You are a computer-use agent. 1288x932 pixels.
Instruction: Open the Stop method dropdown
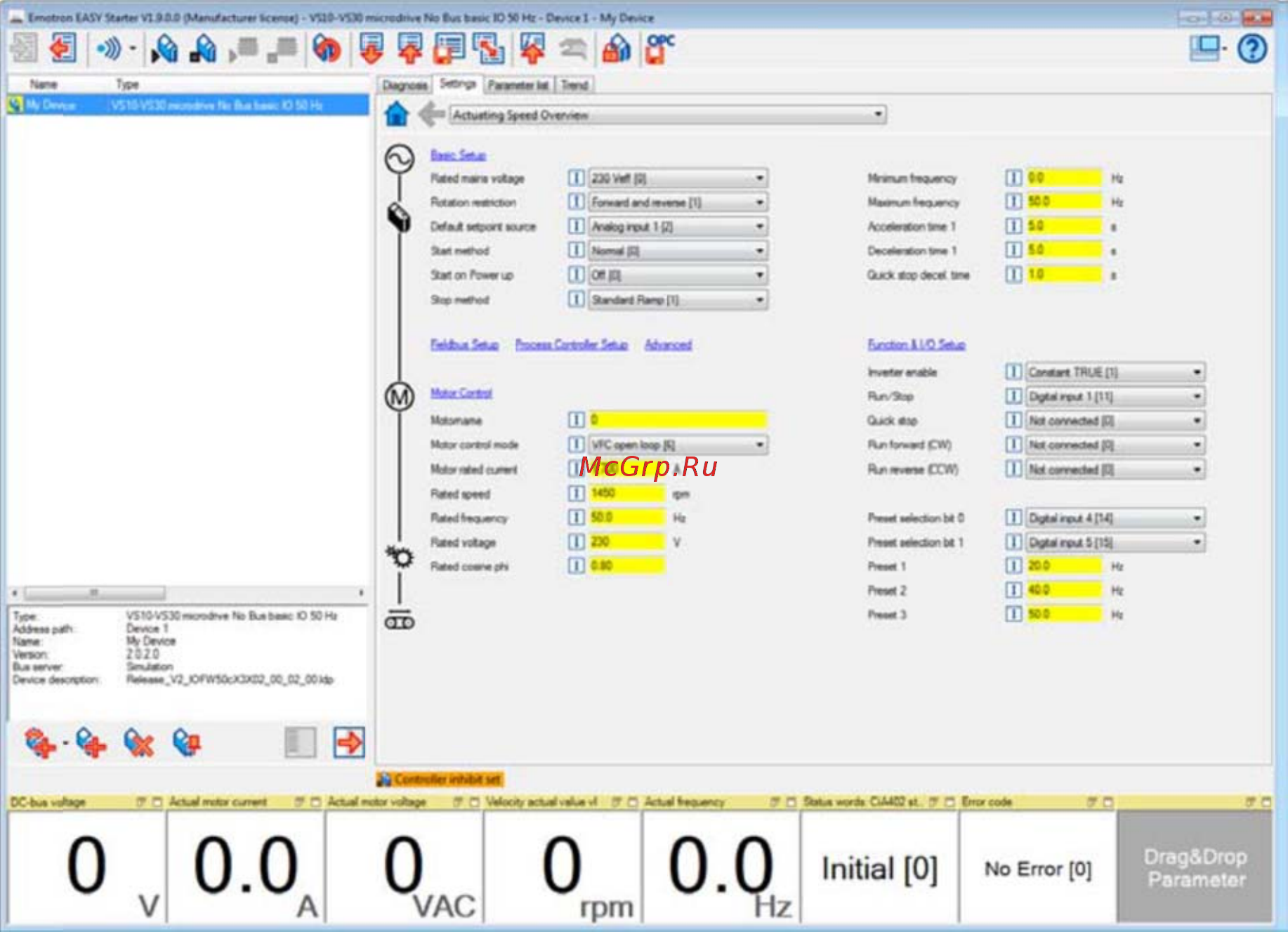[678, 300]
